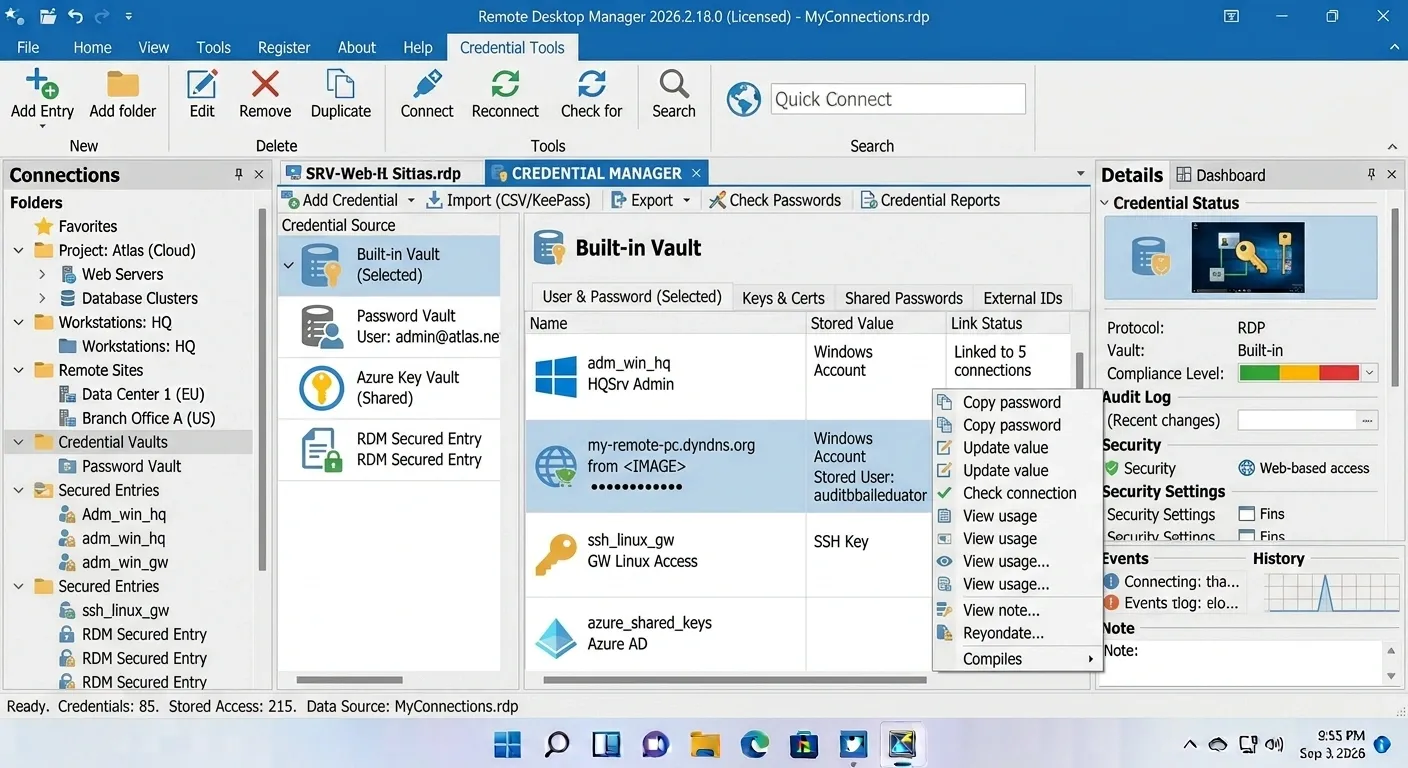Click the Azure Key Vault icon
The width and height of the screenshot is (1408, 768).
pyautogui.click(x=322, y=388)
